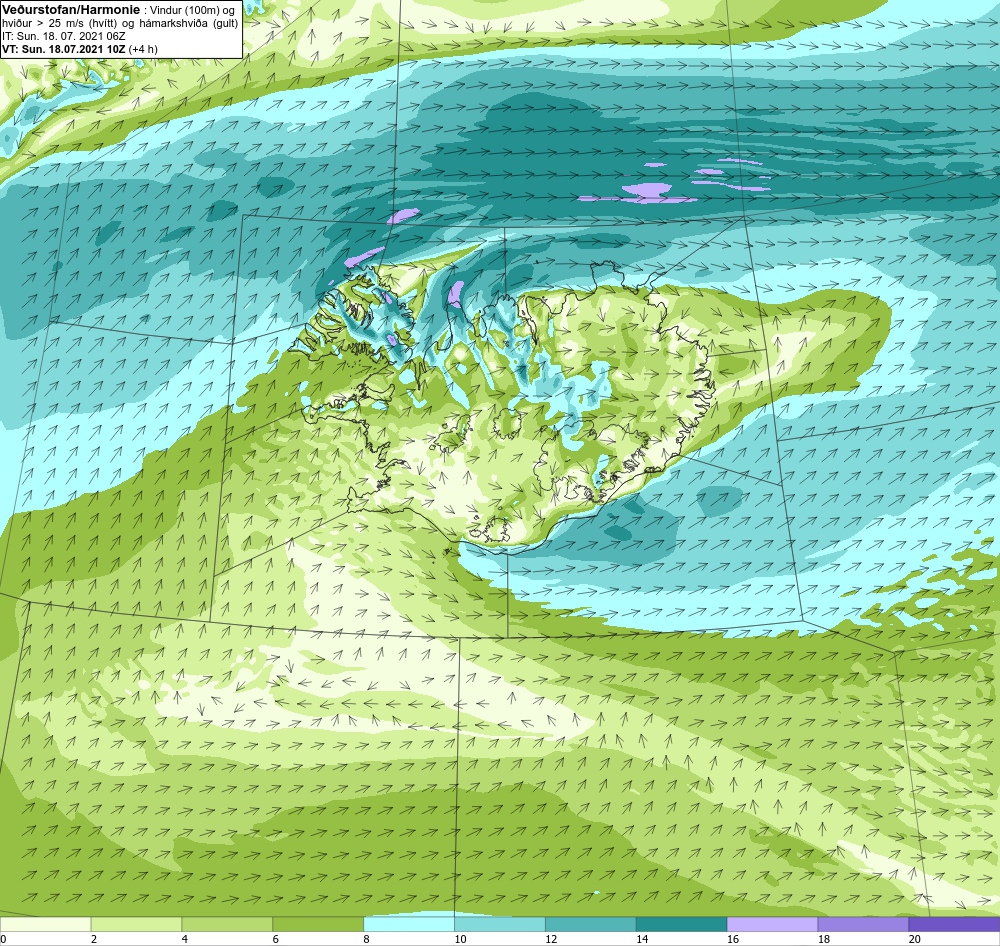Click the above 20 m/s violet legend swatch
Screen dimensions: 1000x946
(955, 924)
